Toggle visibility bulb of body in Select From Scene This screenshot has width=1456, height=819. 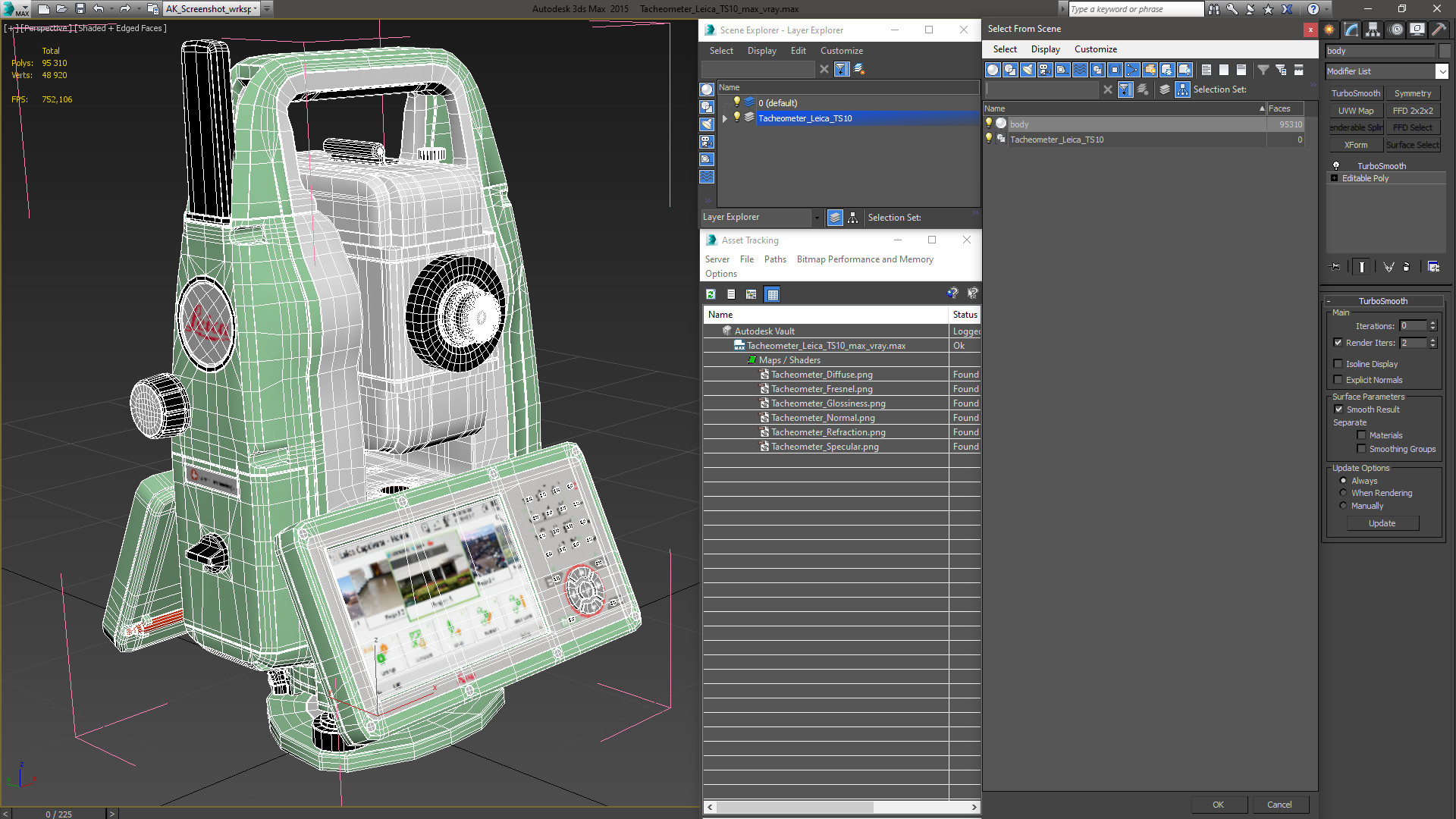click(x=988, y=124)
